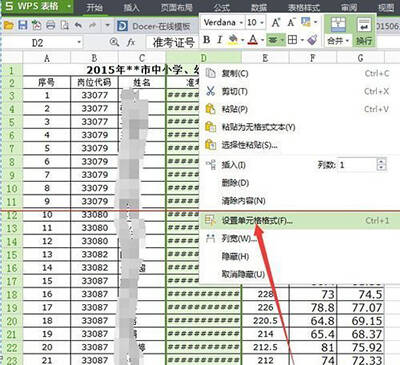Screen dimensions: 400x365
Task: Click the red font color swatch
Action: [253, 40]
